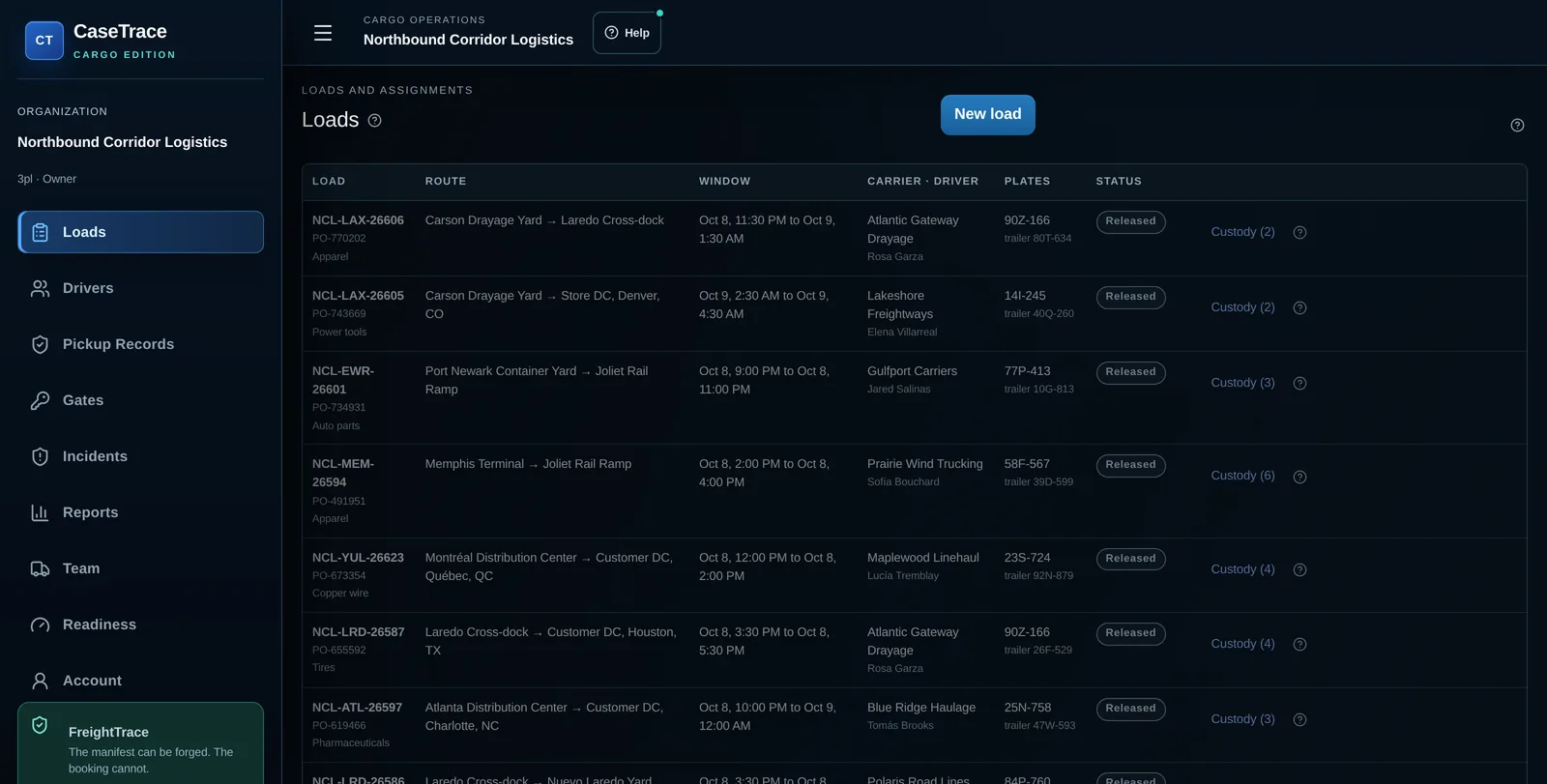This screenshot has height=784, width=1547.
Task: Click plate number 25N-758
Action: click(x=1027, y=708)
